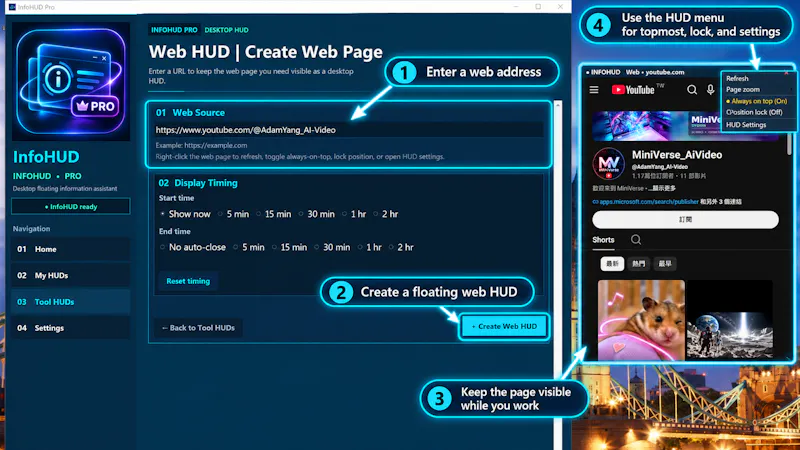Select 30 min end time

(332, 247)
